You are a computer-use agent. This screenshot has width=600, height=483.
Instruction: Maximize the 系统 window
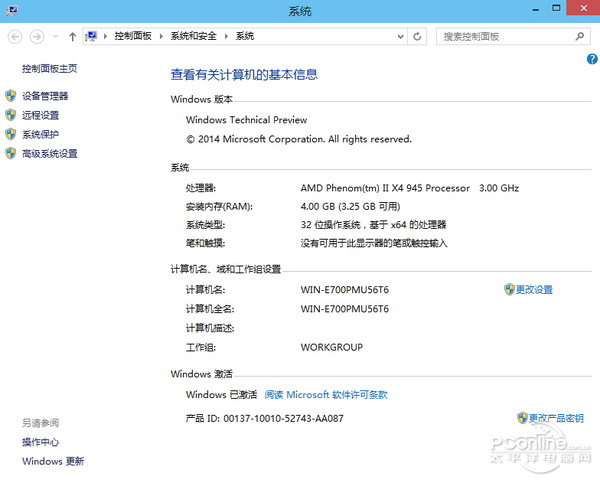click(x=556, y=8)
